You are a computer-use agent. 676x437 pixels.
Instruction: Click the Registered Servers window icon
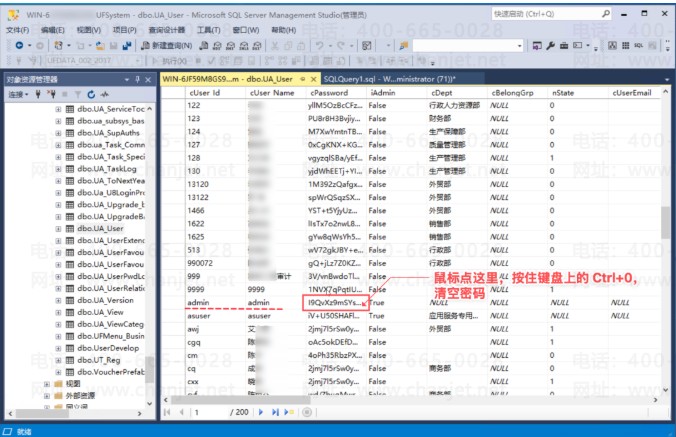pyautogui.click(x=537, y=45)
